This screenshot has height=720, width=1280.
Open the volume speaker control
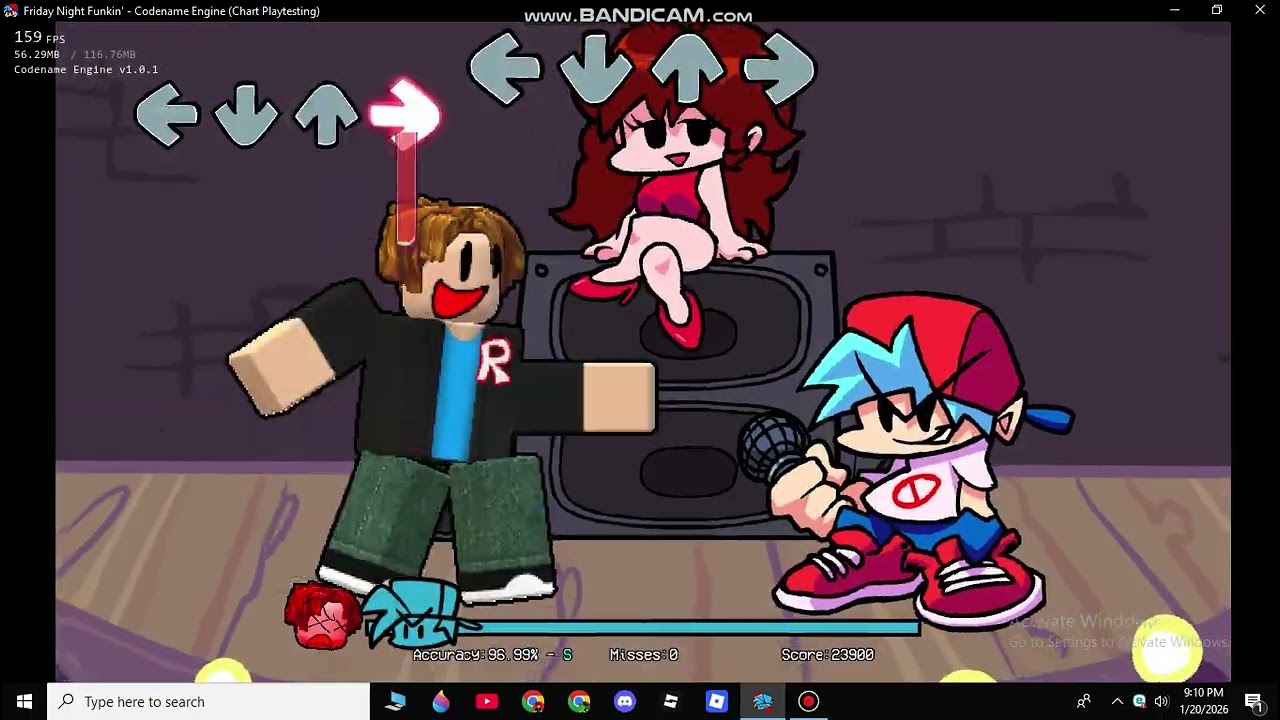click(x=1161, y=702)
